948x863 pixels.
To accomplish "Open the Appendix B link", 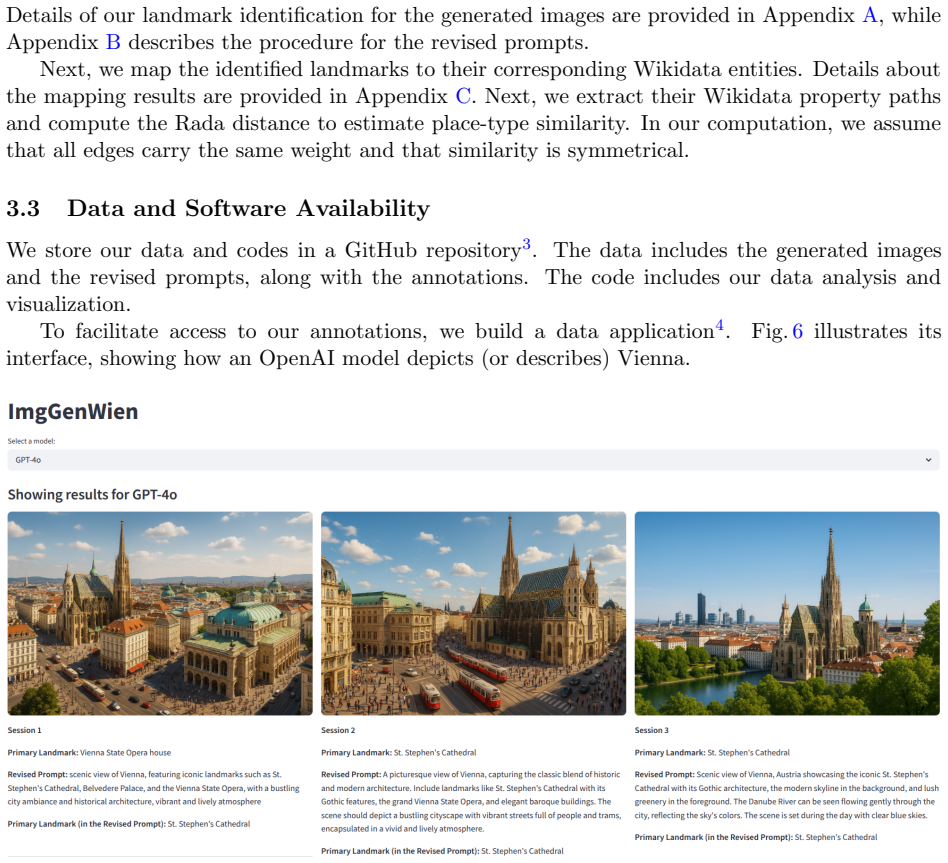I will (113, 42).
